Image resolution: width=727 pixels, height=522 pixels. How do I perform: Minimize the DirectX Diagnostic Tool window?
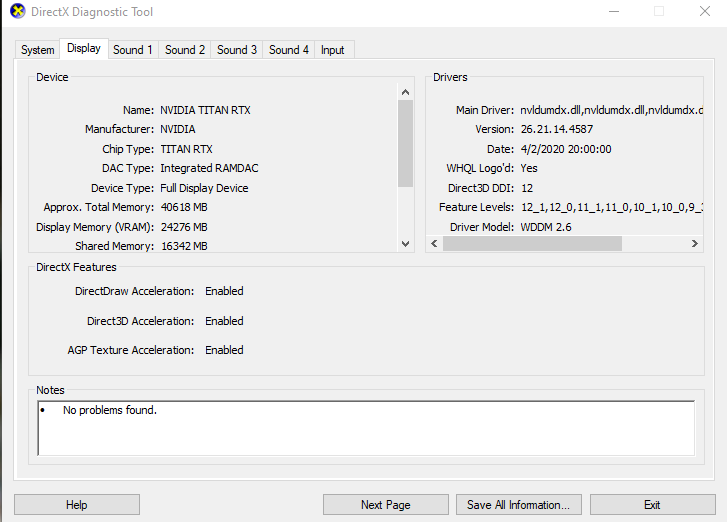pos(614,11)
